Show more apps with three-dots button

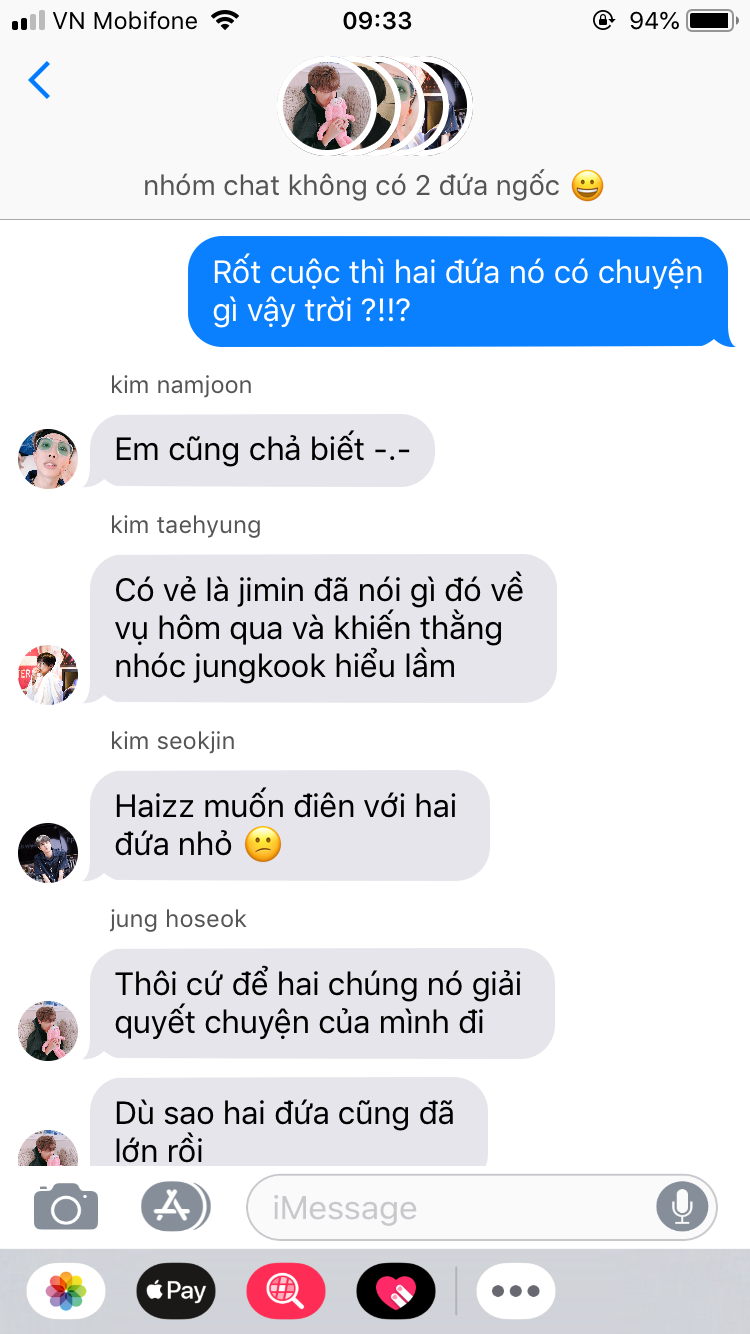coord(516,1291)
